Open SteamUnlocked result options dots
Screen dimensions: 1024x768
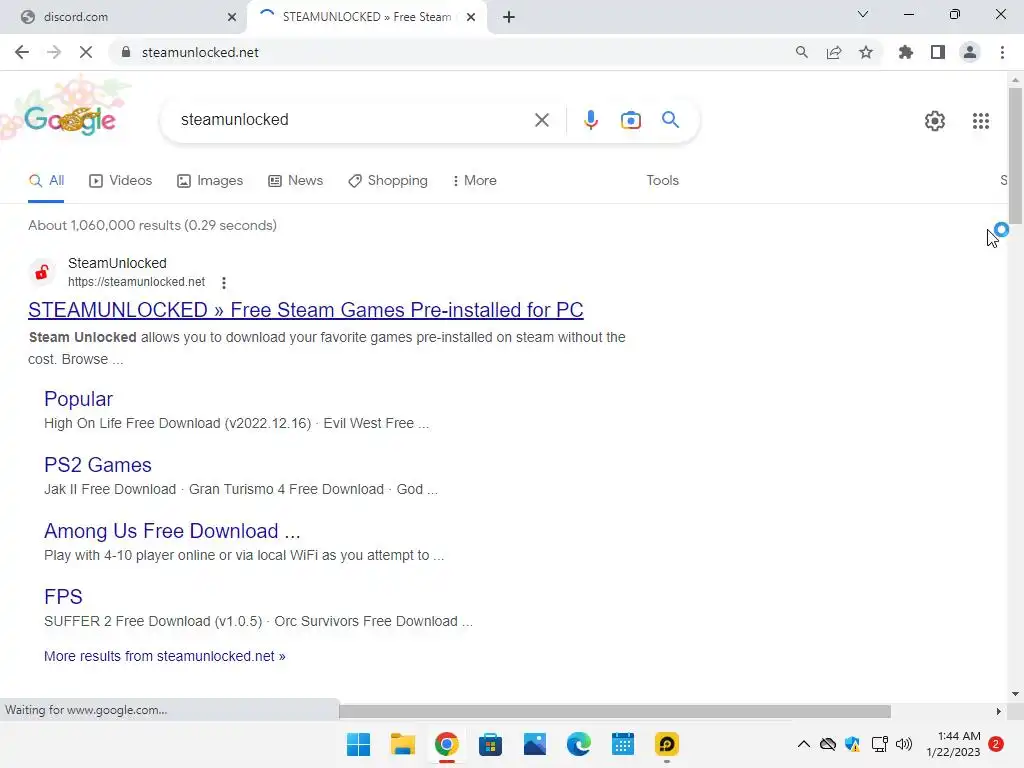tap(224, 283)
